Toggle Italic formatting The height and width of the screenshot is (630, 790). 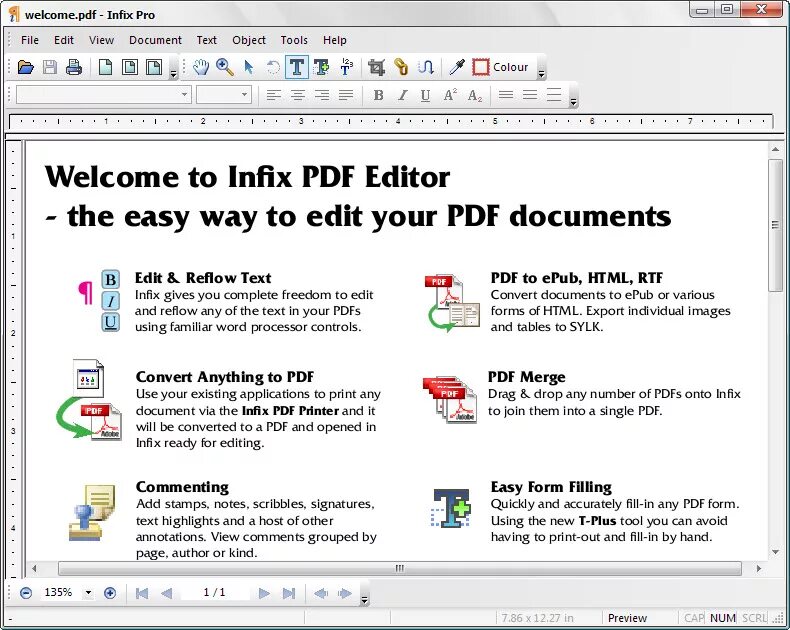(x=403, y=95)
